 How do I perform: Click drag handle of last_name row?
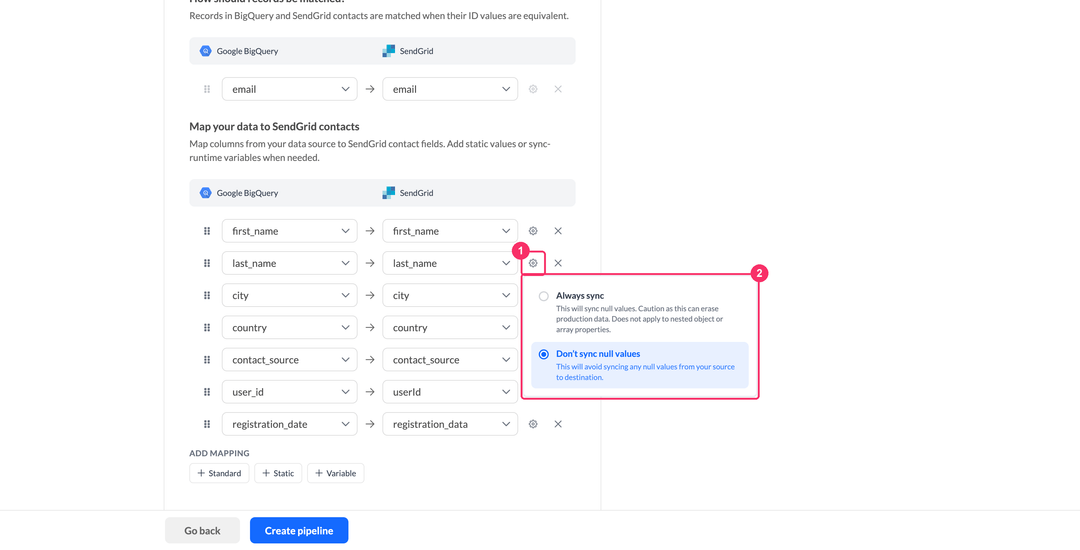tap(207, 263)
